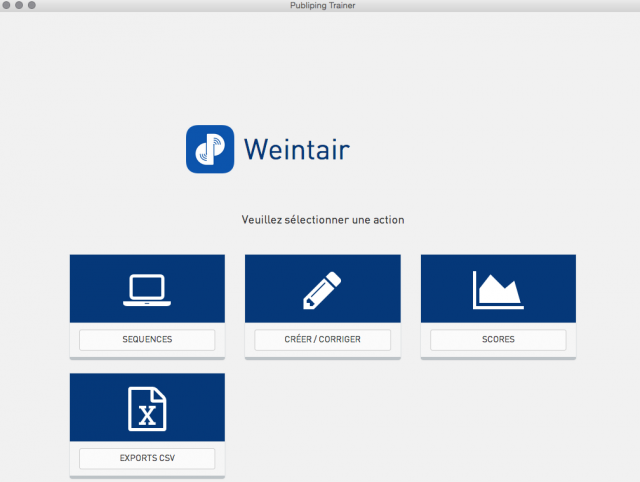Screen dimensions: 640x482
Task: Open Sequences with the SEQUENCES button
Action: 147,340
